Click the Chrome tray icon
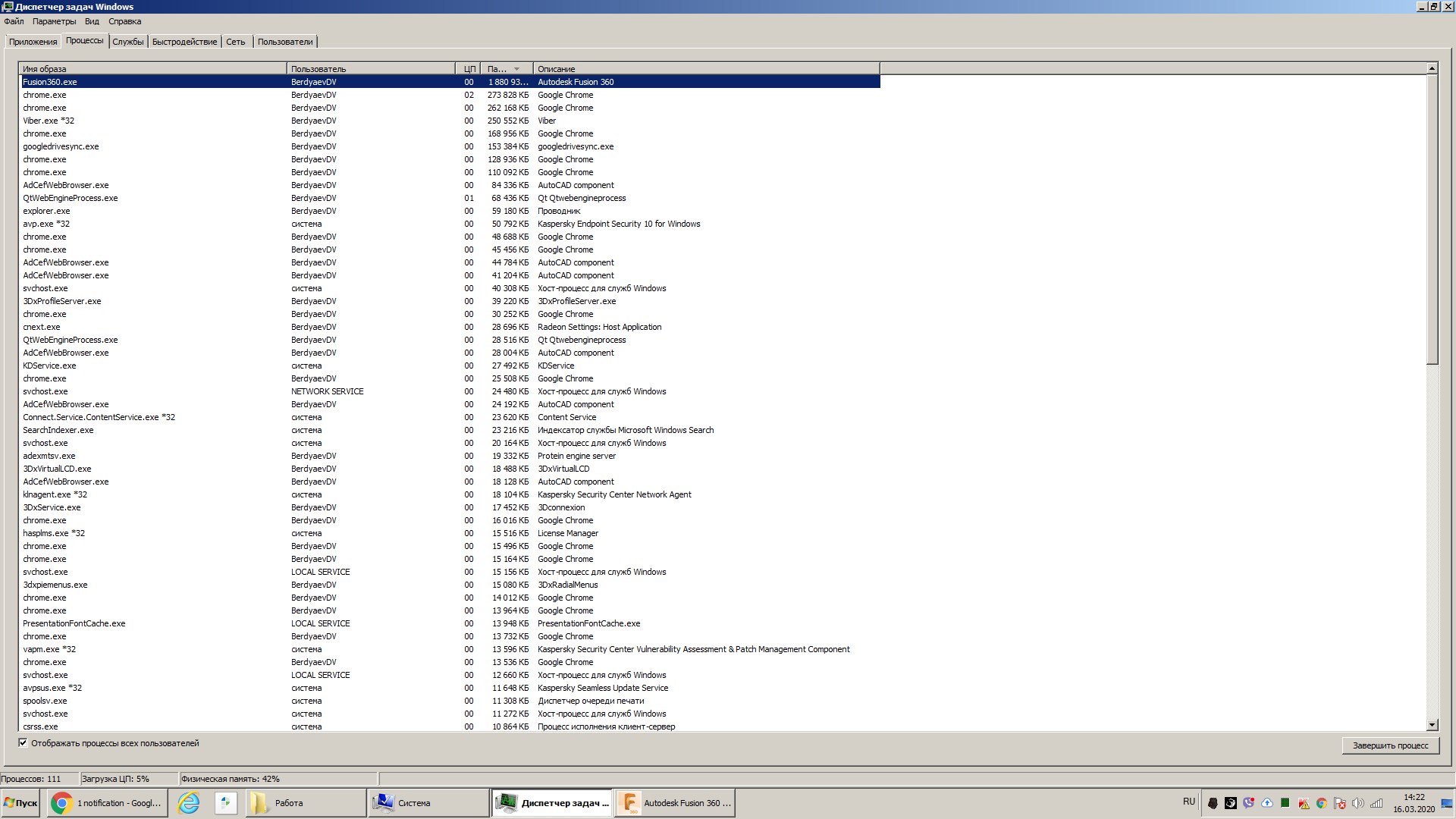This screenshot has width=1456, height=819. 1322,803
